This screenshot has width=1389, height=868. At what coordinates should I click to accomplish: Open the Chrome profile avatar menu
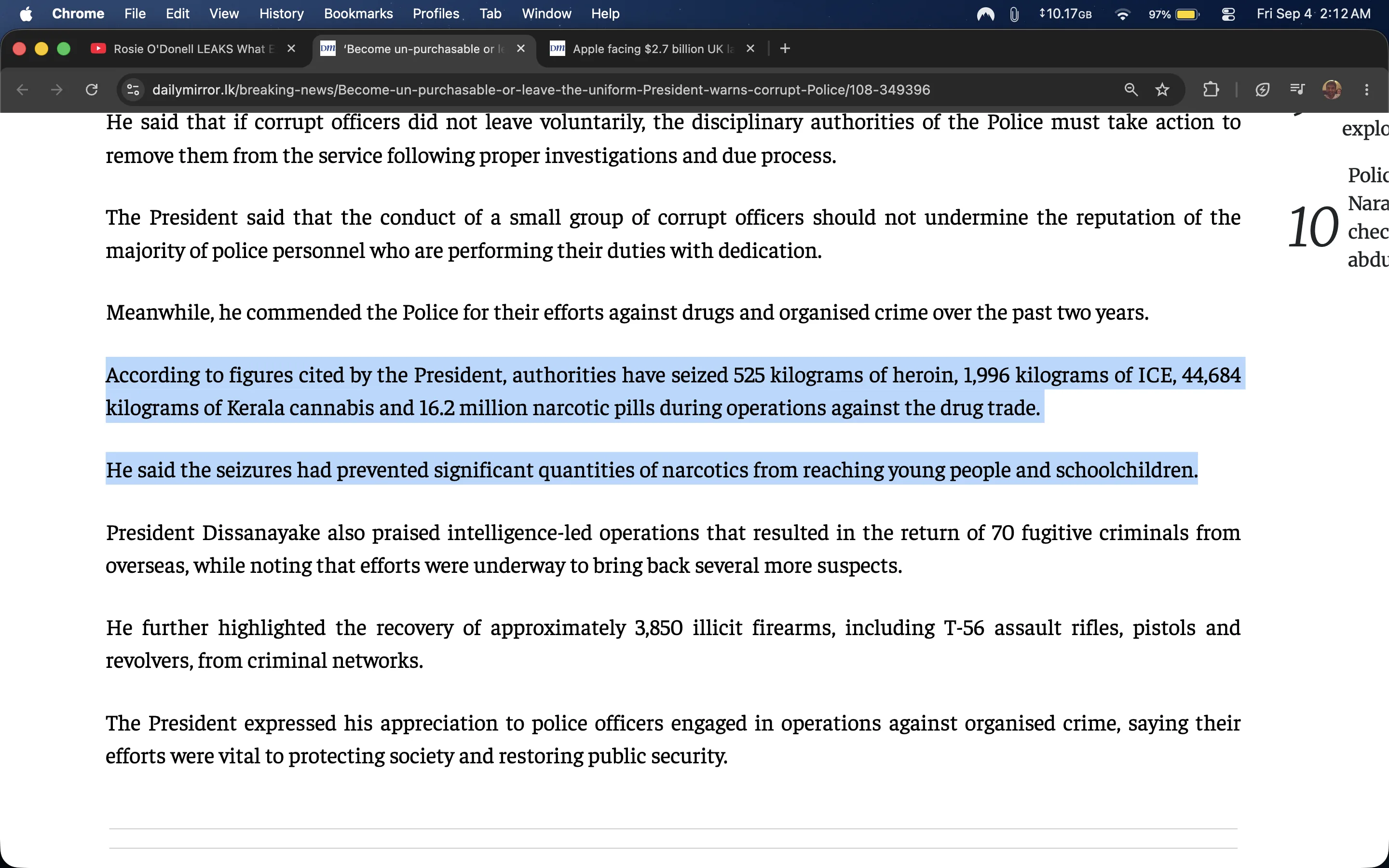(1332, 90)
